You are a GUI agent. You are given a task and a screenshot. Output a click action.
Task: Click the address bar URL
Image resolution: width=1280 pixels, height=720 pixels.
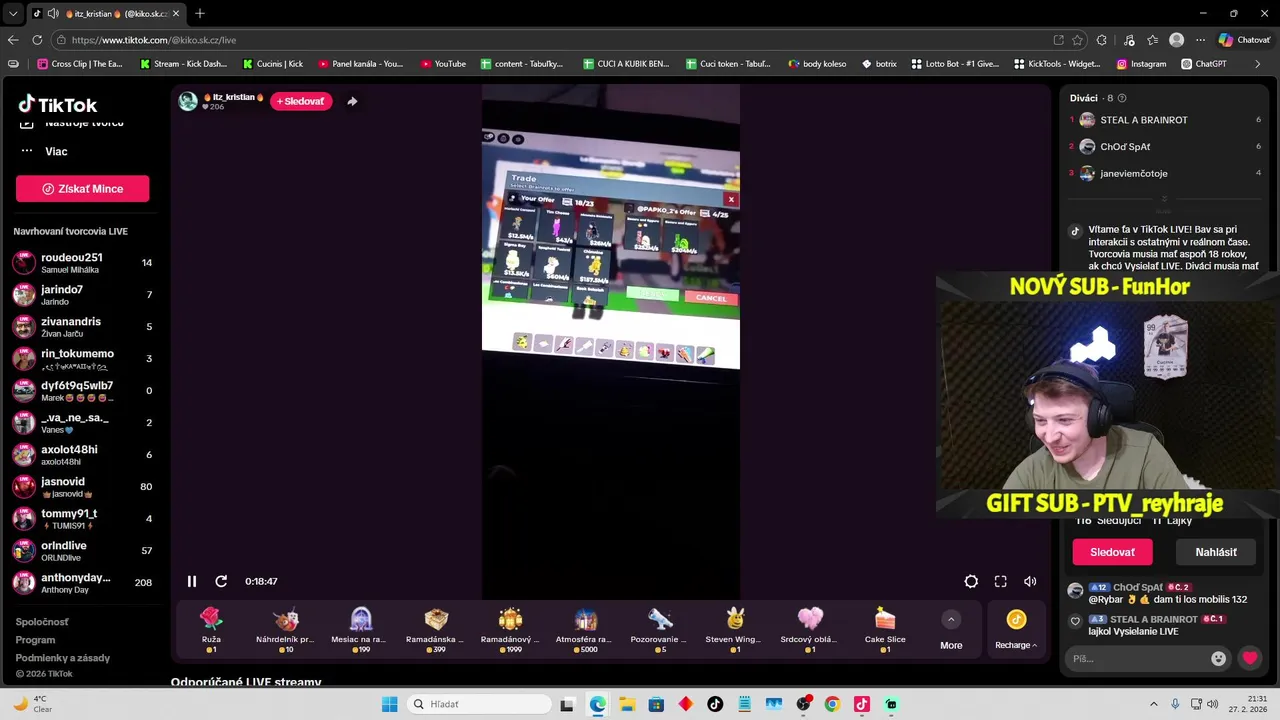(x=154, y=40)
